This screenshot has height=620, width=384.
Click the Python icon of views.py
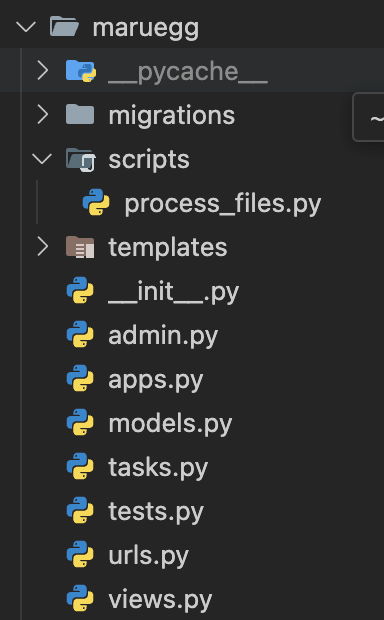pyautogui.click(x=80, y=598)
